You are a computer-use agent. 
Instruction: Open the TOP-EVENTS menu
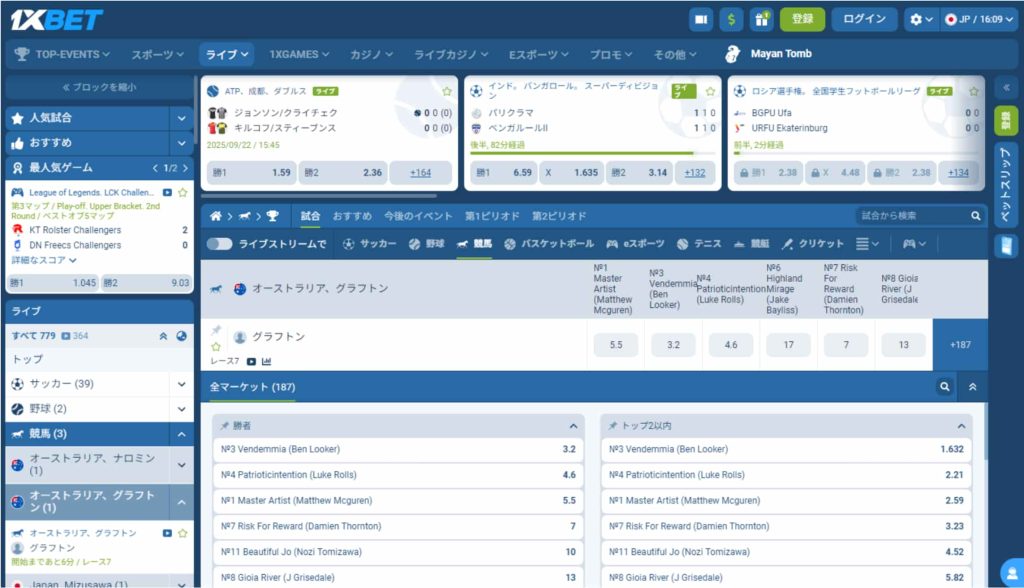pyautogui.click(x=62, y=54)
